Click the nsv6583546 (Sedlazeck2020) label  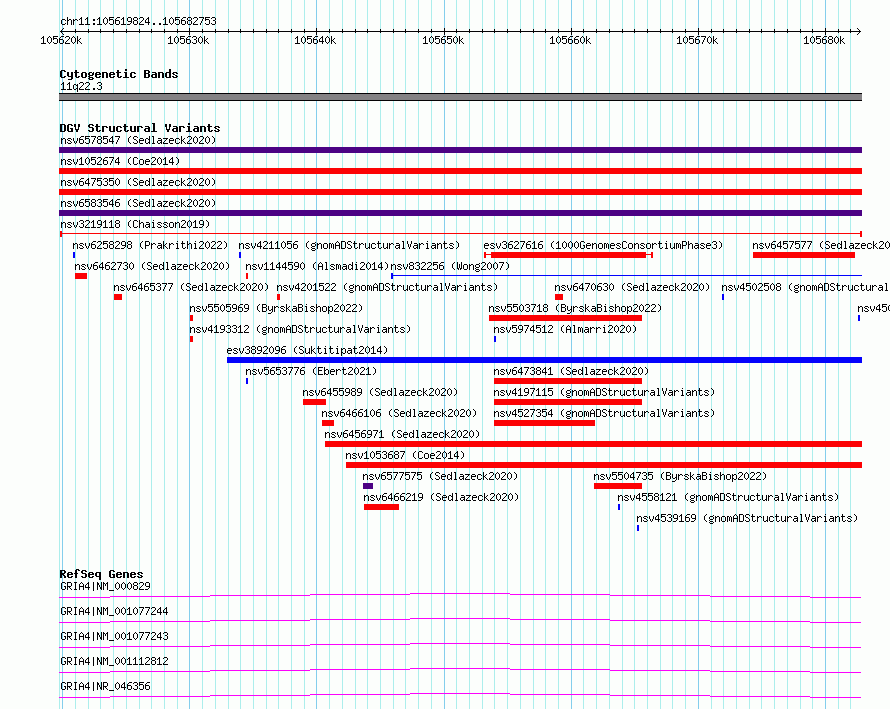tap(138, 203)
